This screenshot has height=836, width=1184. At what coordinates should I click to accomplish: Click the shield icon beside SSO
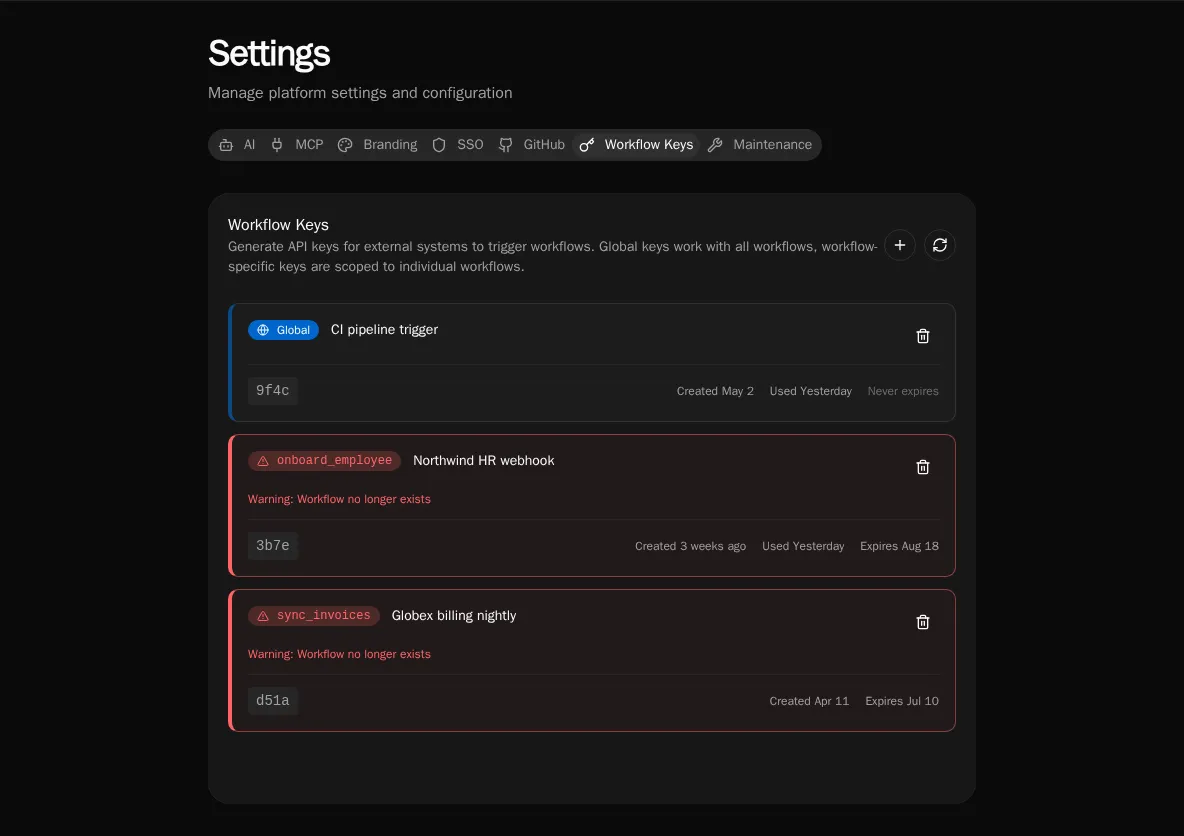[439, 145]
